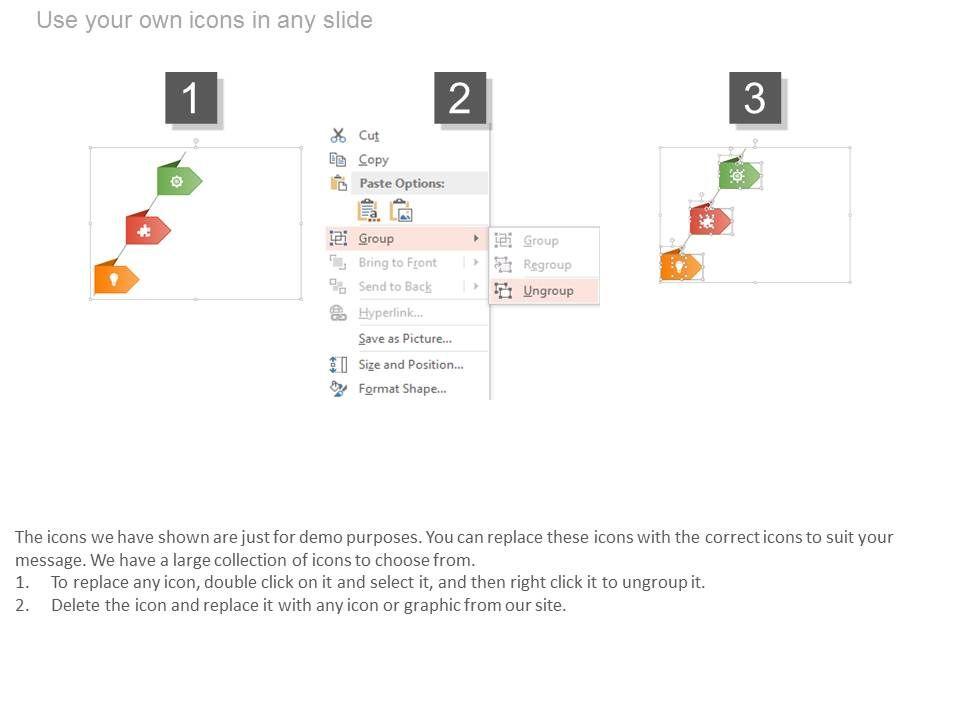Open Size and Position dialog
Screen dimensions: 960x720
point(410,364)
